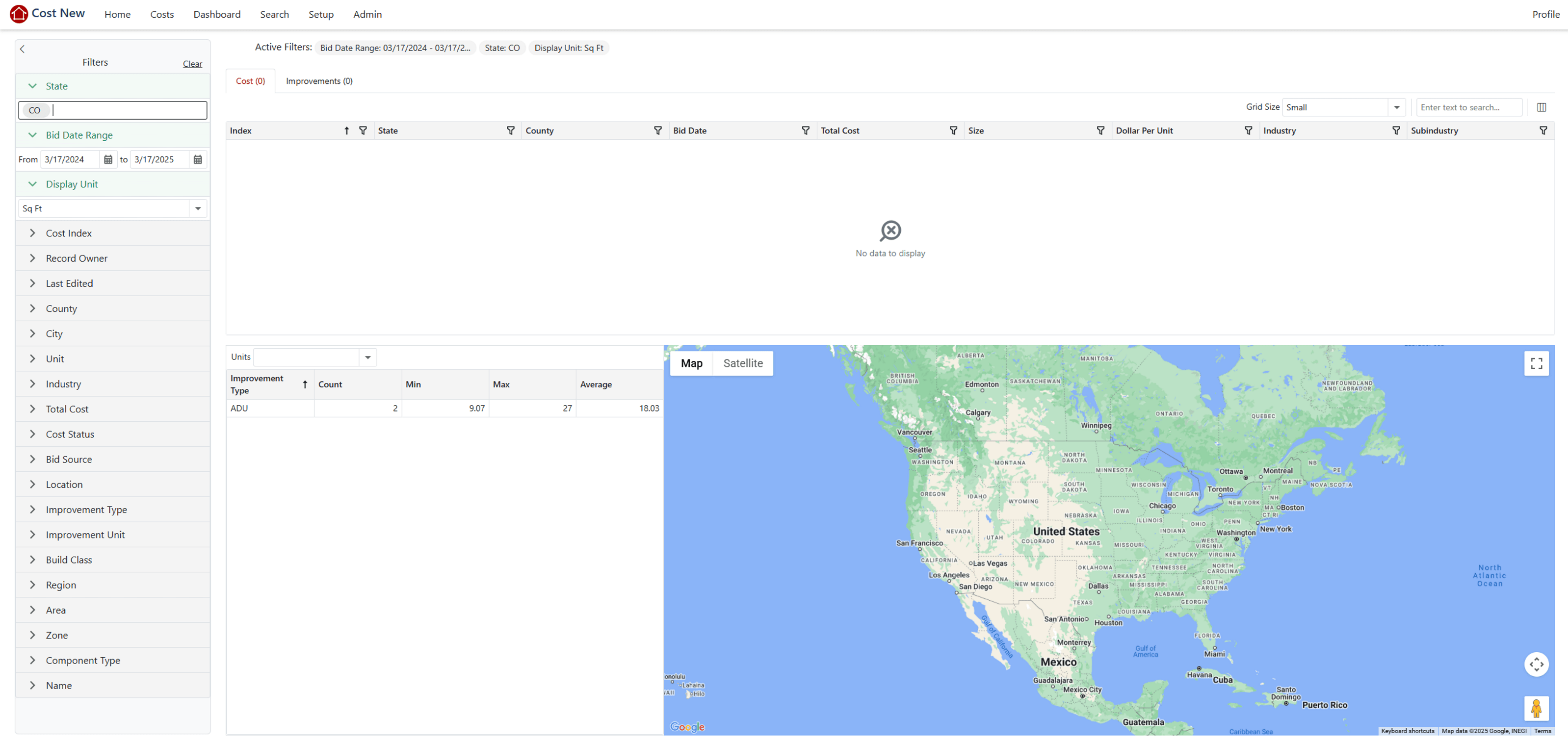Click the column chooser icon beside the search box
Viewport: 1568px width, 741px height.
(x=1543, y=107)
